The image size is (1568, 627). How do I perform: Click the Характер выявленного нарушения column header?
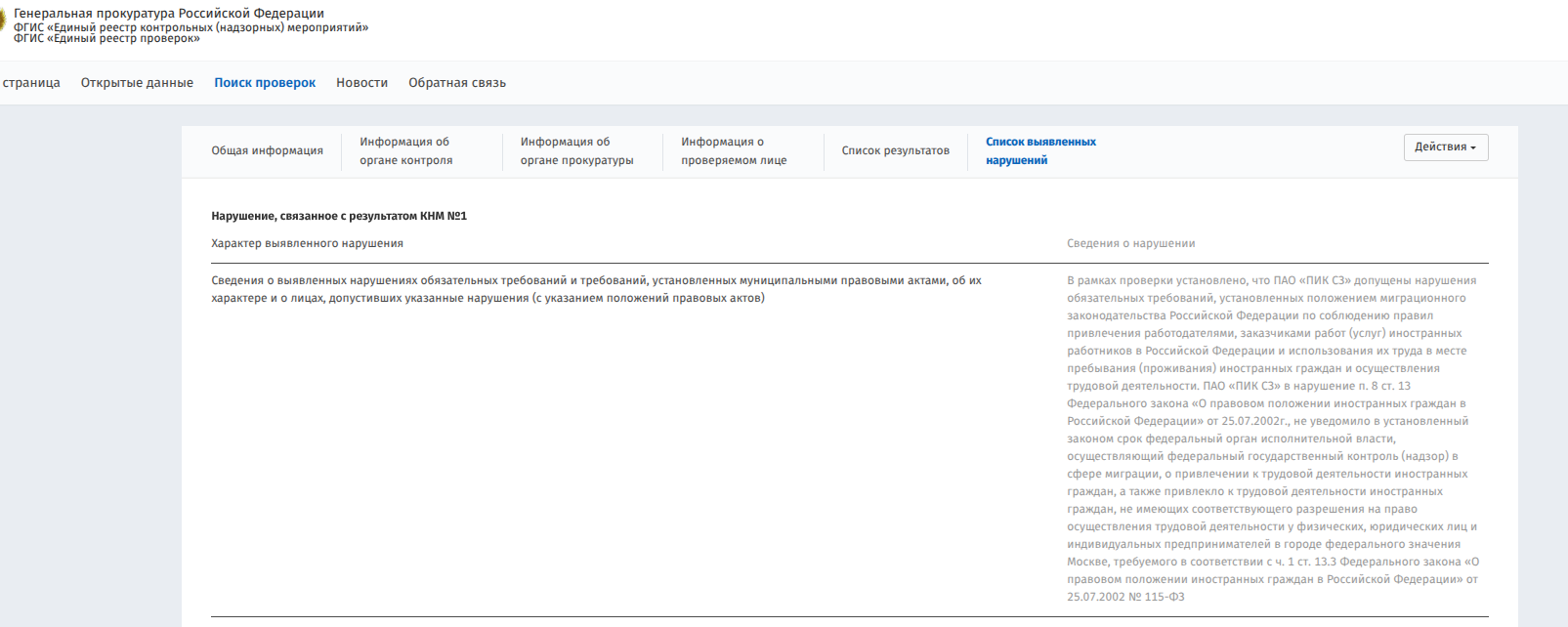pyautogui.click(x=307, y=243)
